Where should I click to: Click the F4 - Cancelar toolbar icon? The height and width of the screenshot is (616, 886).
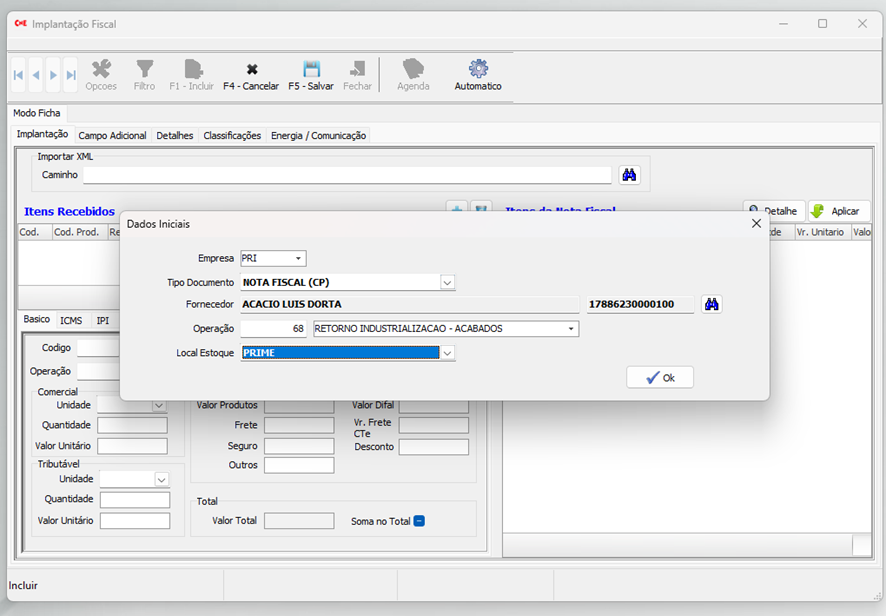tap(251, 70)
